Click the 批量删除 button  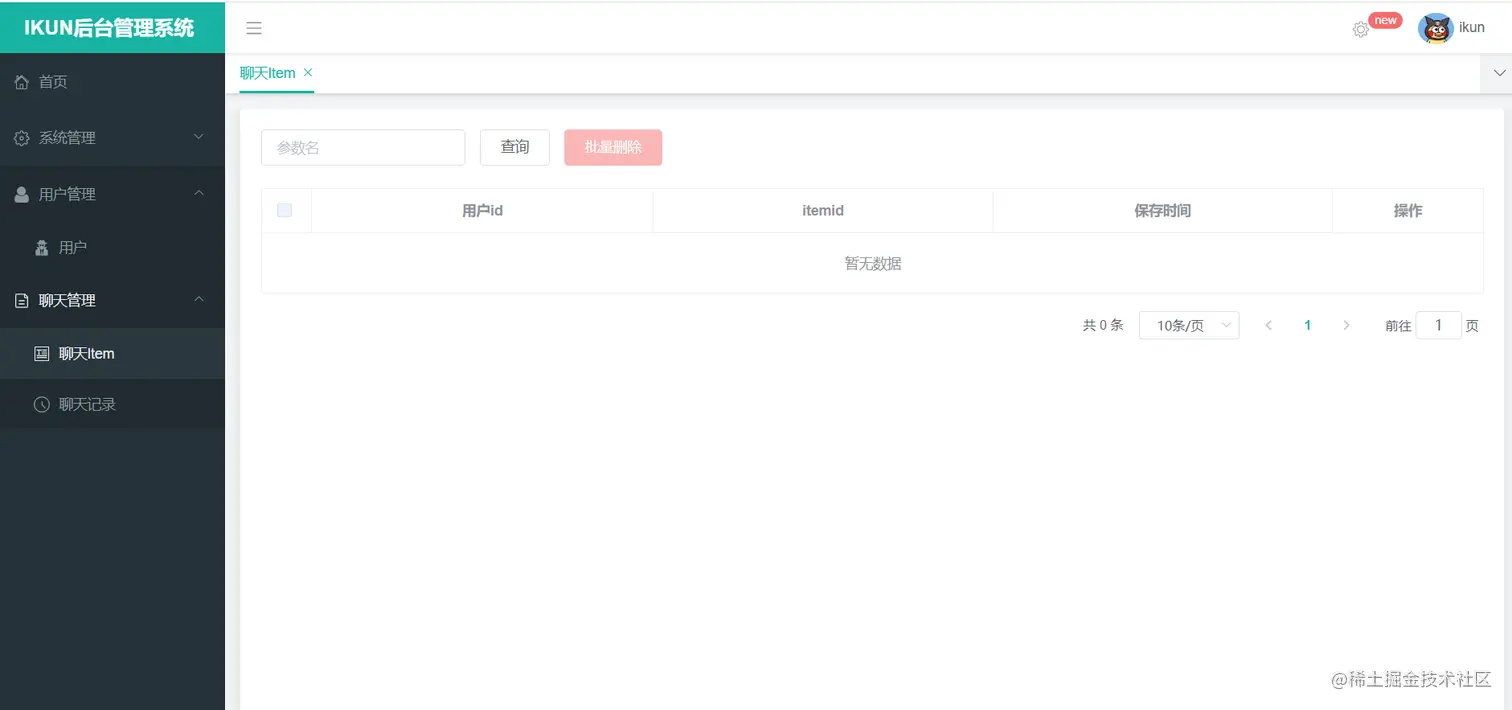click(x=613, y=147)
